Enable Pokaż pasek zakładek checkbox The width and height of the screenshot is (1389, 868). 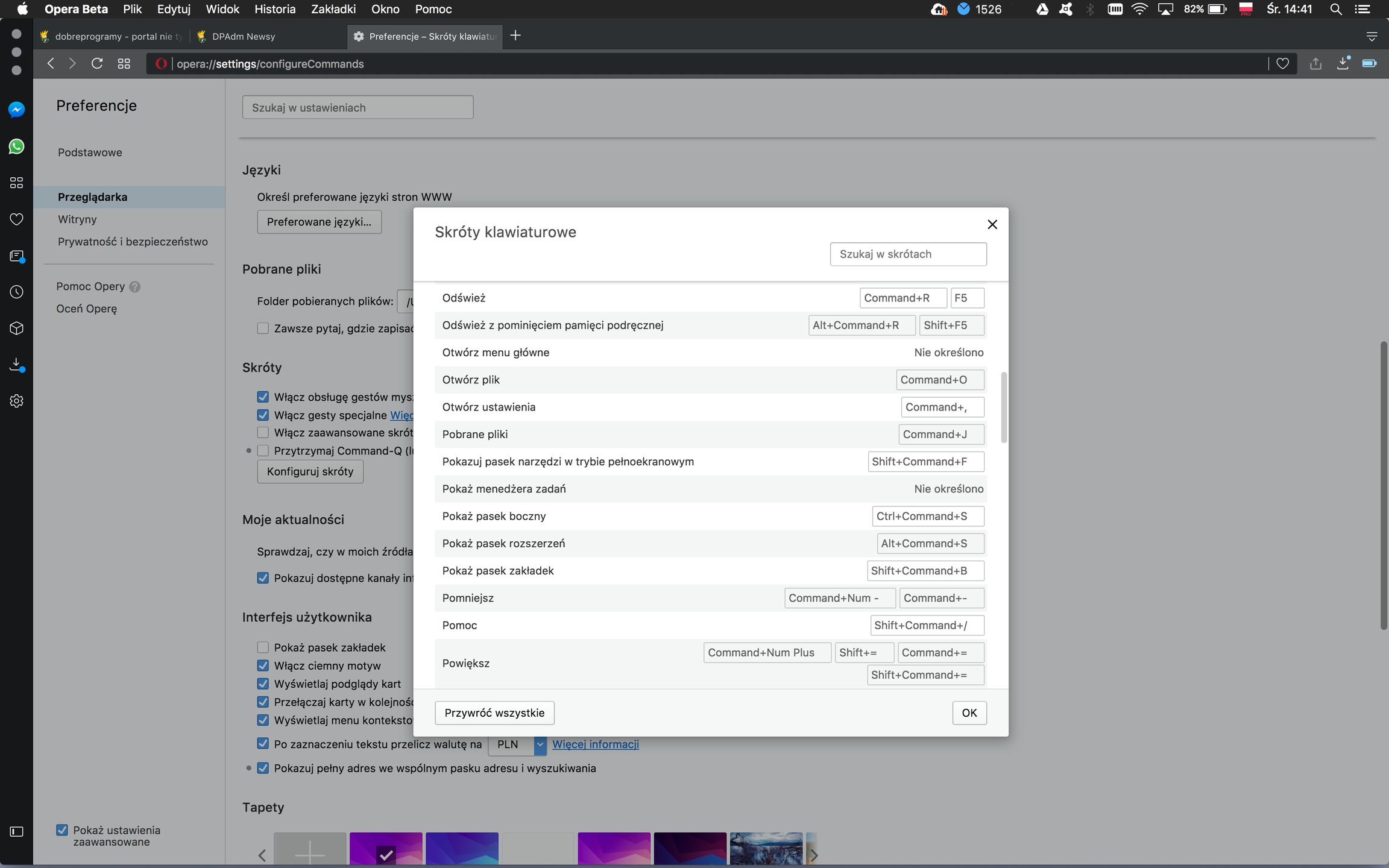263,647
